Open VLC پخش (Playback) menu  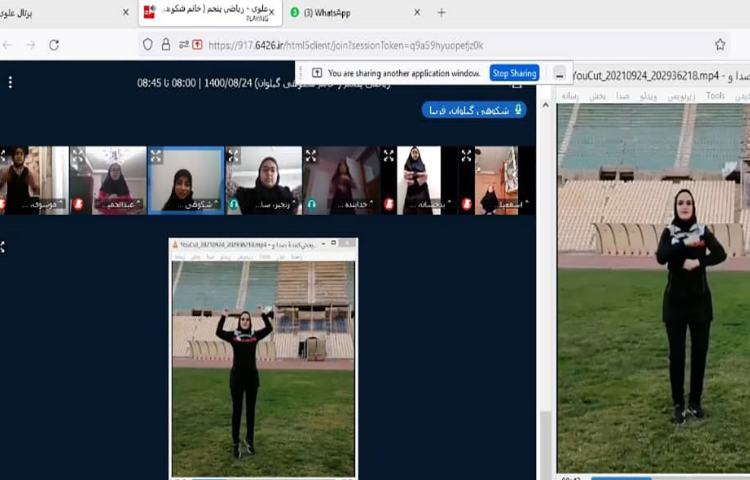[x=597, y=96]
